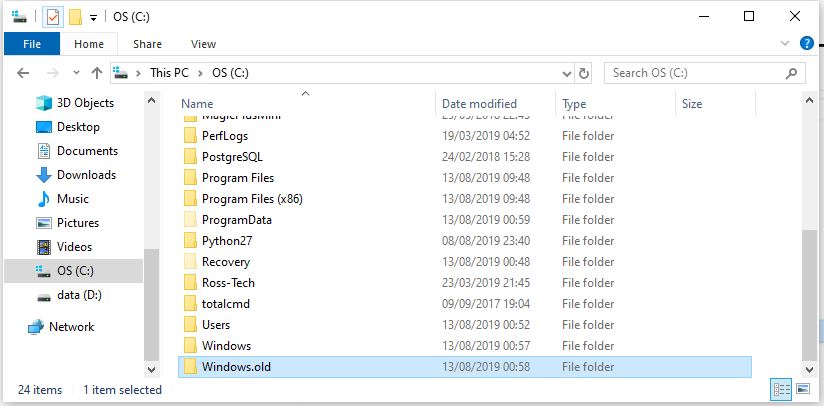Image resolution: width=824 pixels, height=406 pixels.
Task: Expand the chevron after This PC breadcrumb
Action: click(200, 73)
